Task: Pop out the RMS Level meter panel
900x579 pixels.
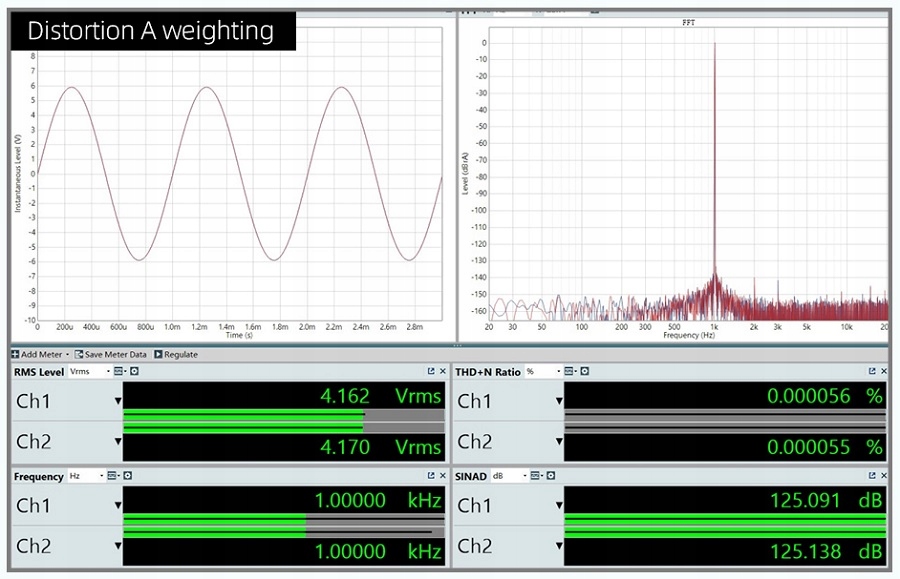Action: 431,372
